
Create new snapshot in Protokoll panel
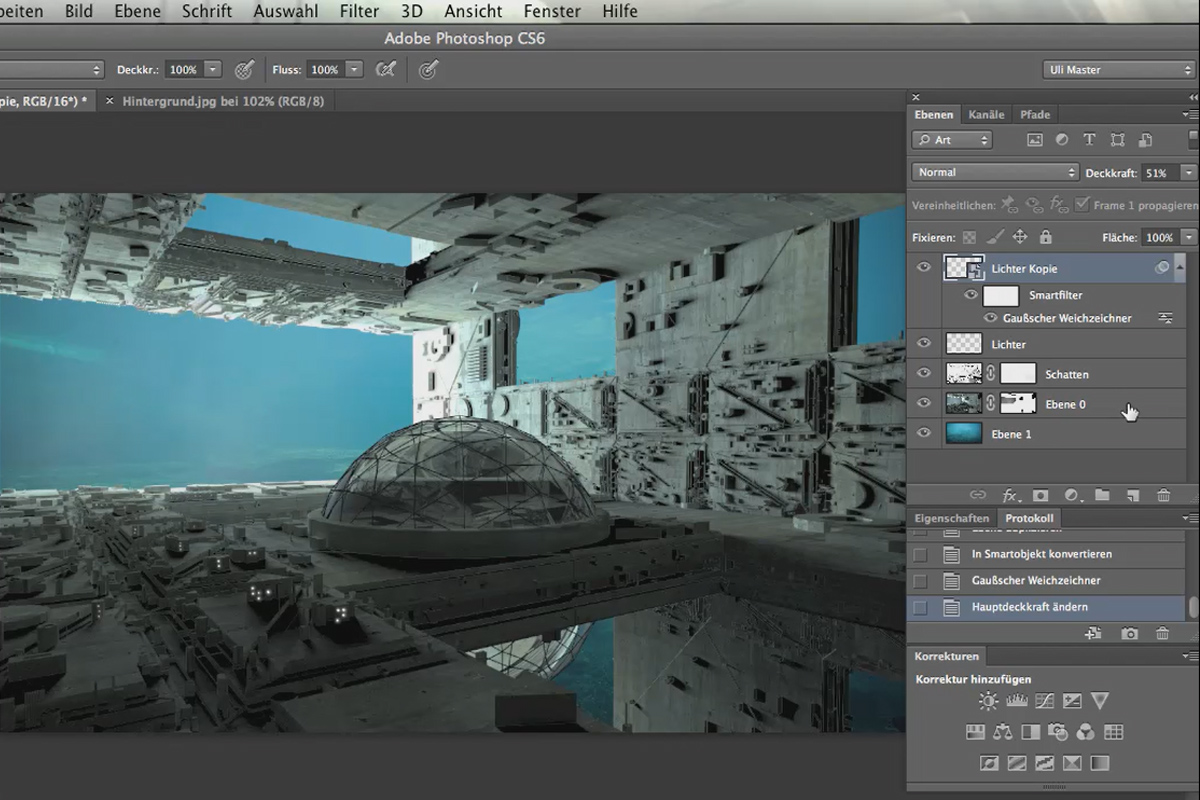pos(1129,633)
